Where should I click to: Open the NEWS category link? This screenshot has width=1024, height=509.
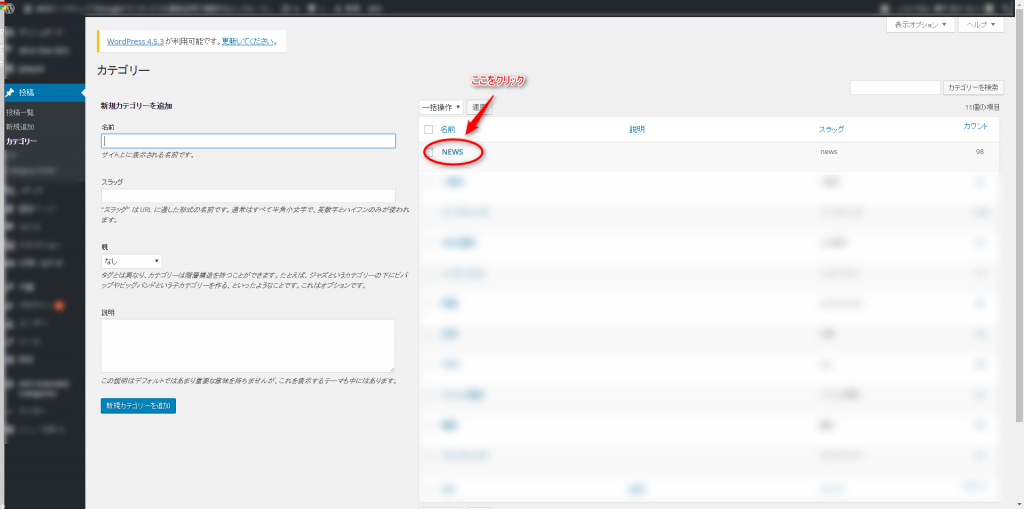453,152
